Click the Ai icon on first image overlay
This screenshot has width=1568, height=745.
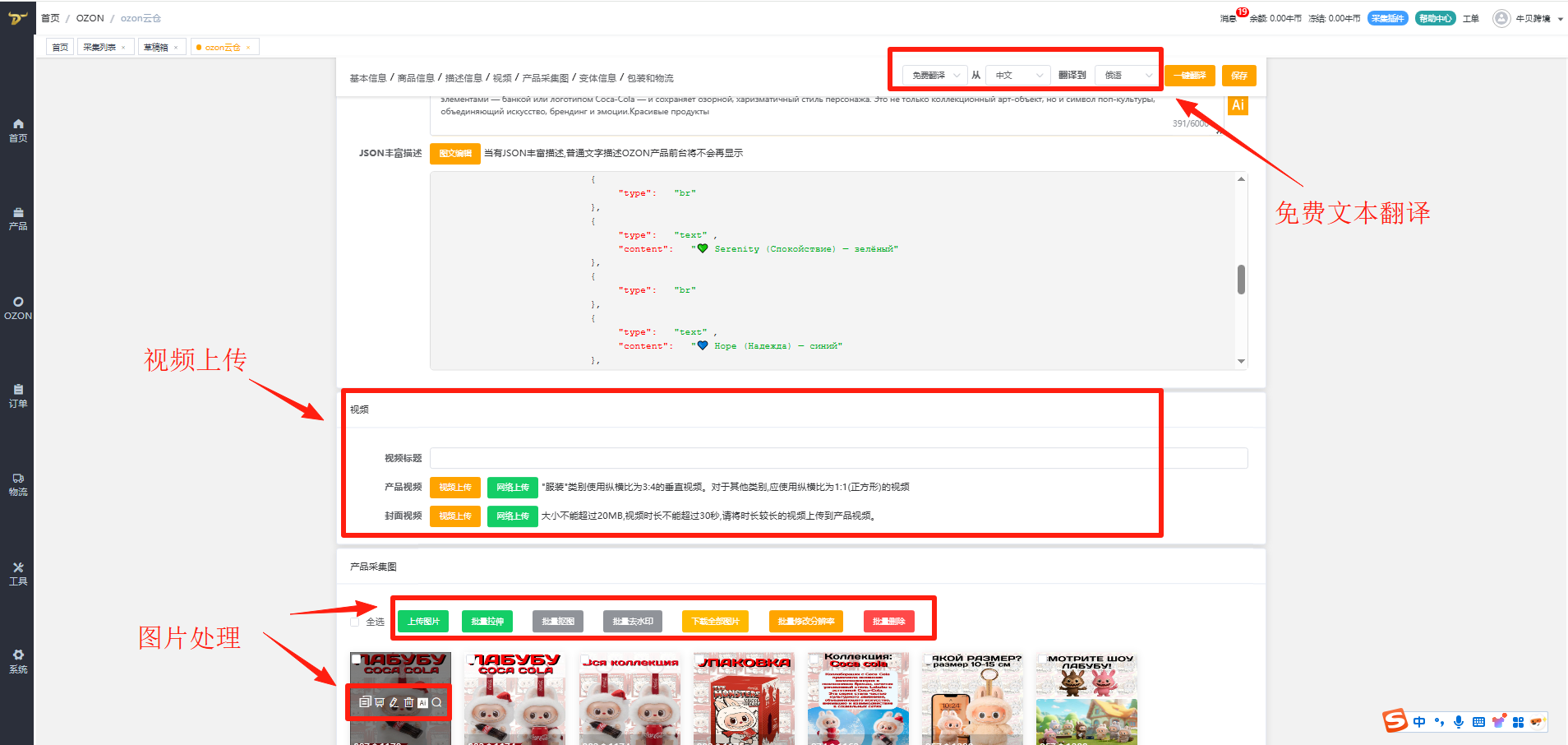point(422,702)
